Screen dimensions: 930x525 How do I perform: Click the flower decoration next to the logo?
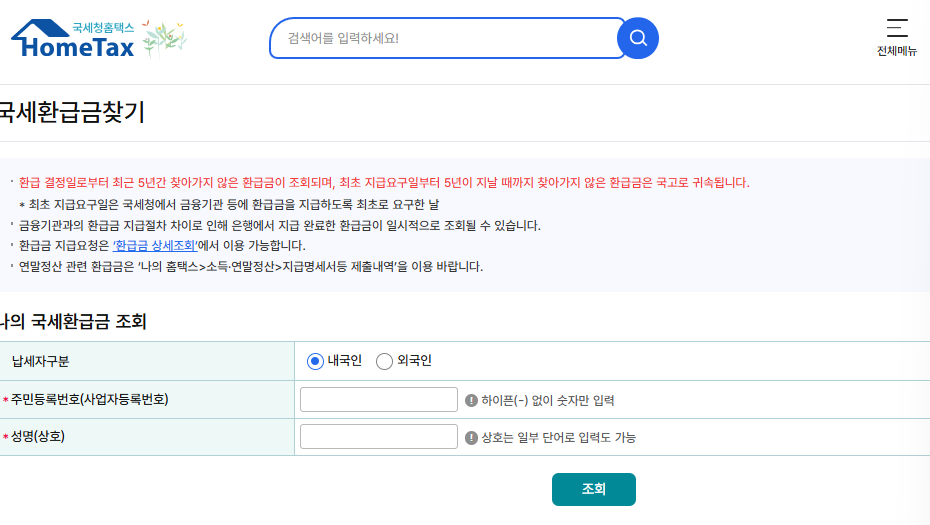pyautogui.click(x=164, y=39)
